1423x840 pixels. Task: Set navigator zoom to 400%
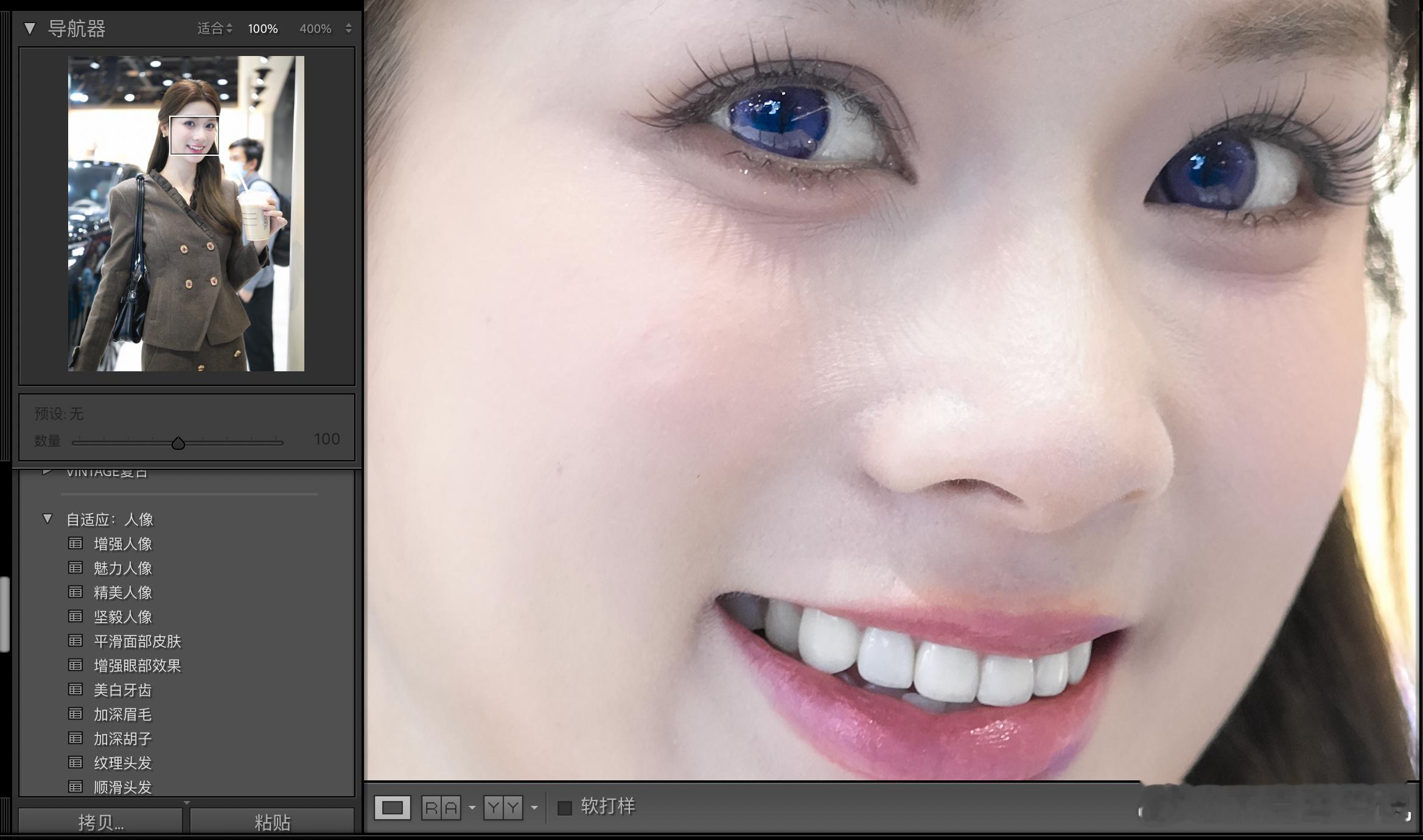tap(315, 29)
